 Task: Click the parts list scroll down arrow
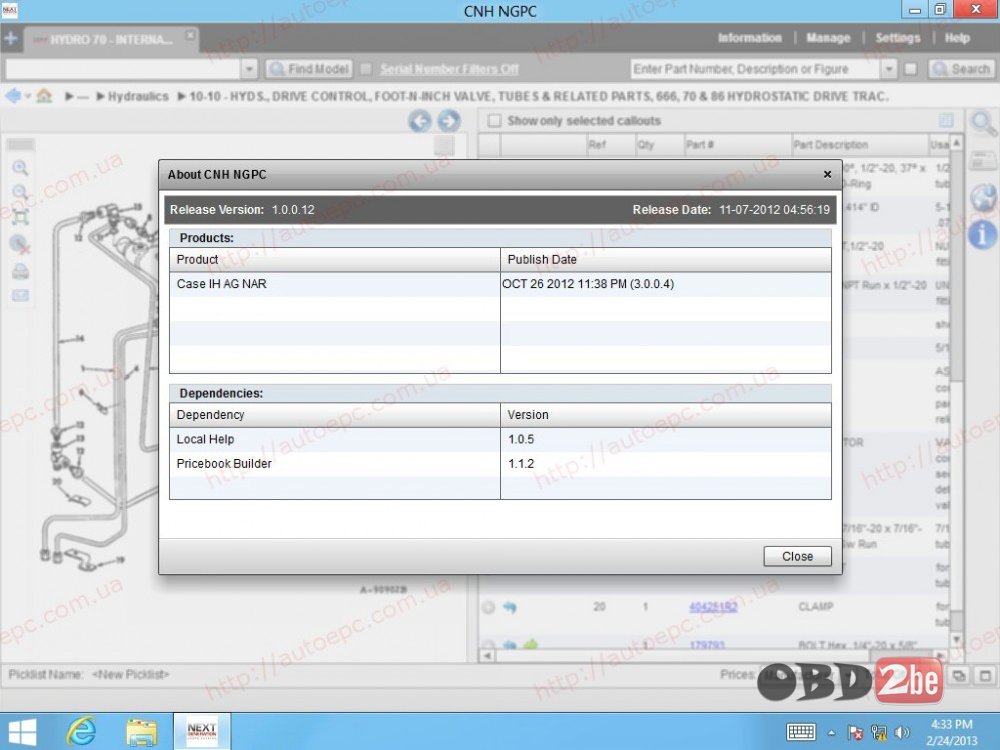(956, 639)
